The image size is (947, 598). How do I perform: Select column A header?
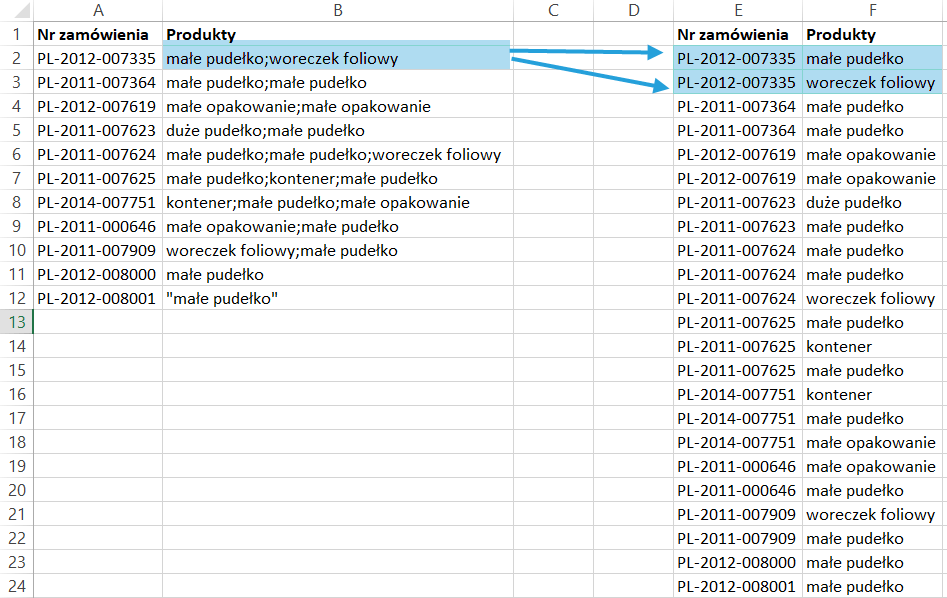click(98, 10)
